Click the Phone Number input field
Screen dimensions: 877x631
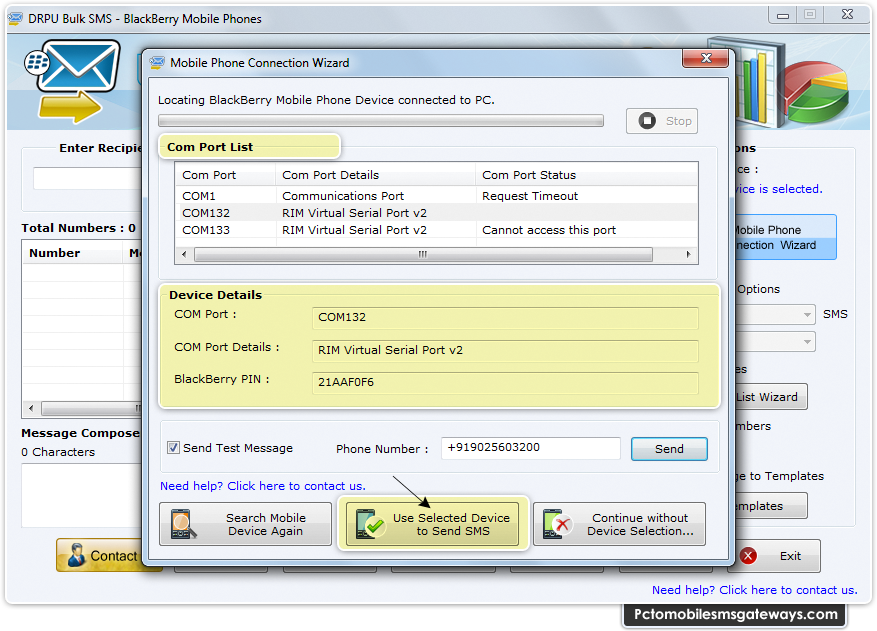coord(530,448)
